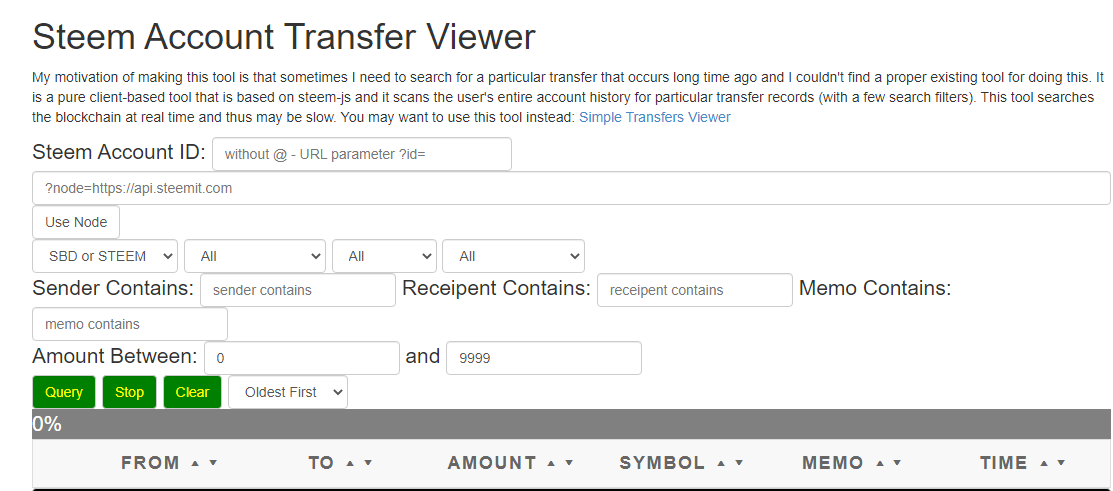The image size is (1113, 491).
Task: Sort by the TO column header
Action: [x=321, y=463]
